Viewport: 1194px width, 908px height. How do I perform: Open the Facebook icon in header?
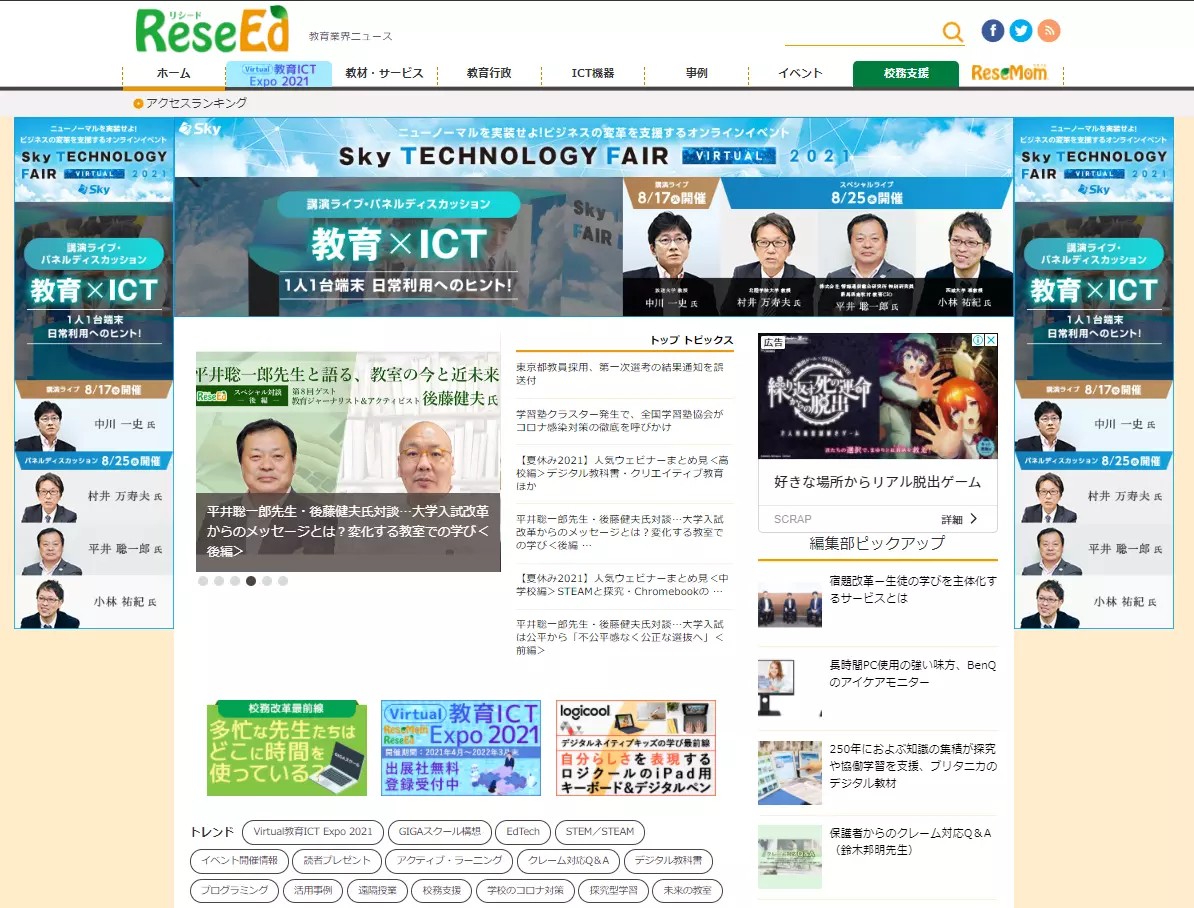(x=992, y=30)
